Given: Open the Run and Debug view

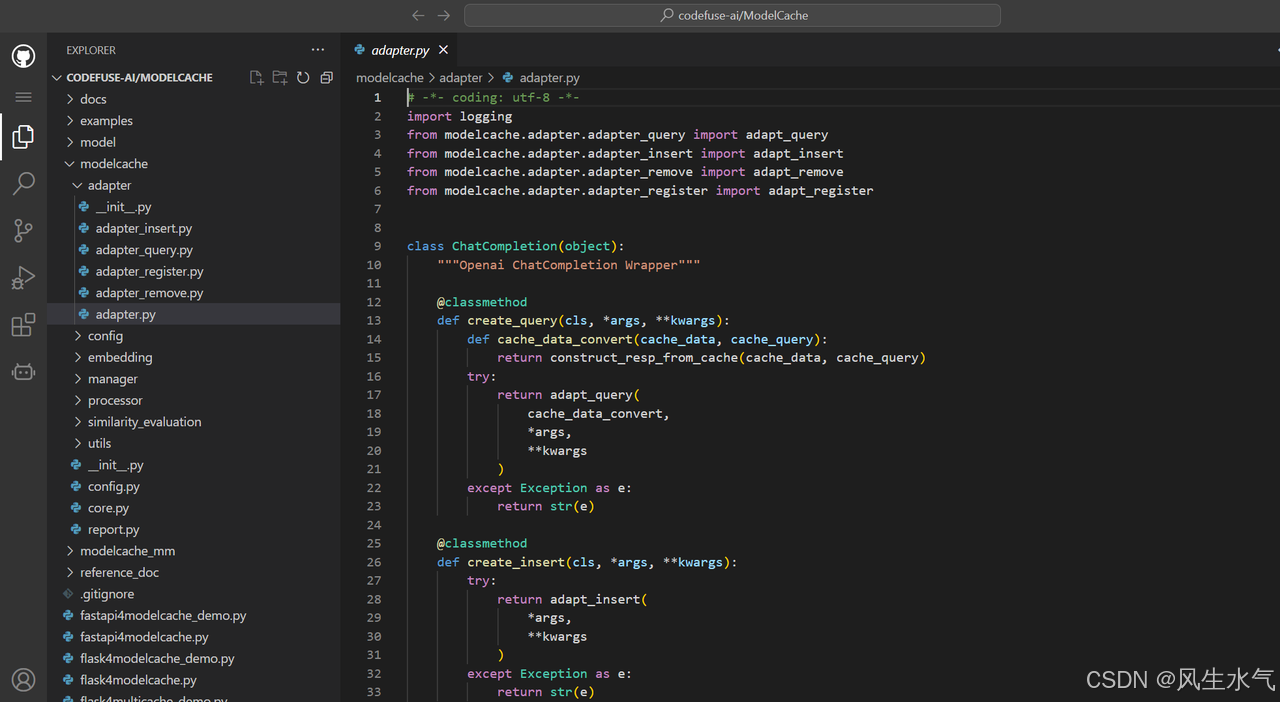Looking at the screenshot, I should pyautogui.click(x=23, y=278).
